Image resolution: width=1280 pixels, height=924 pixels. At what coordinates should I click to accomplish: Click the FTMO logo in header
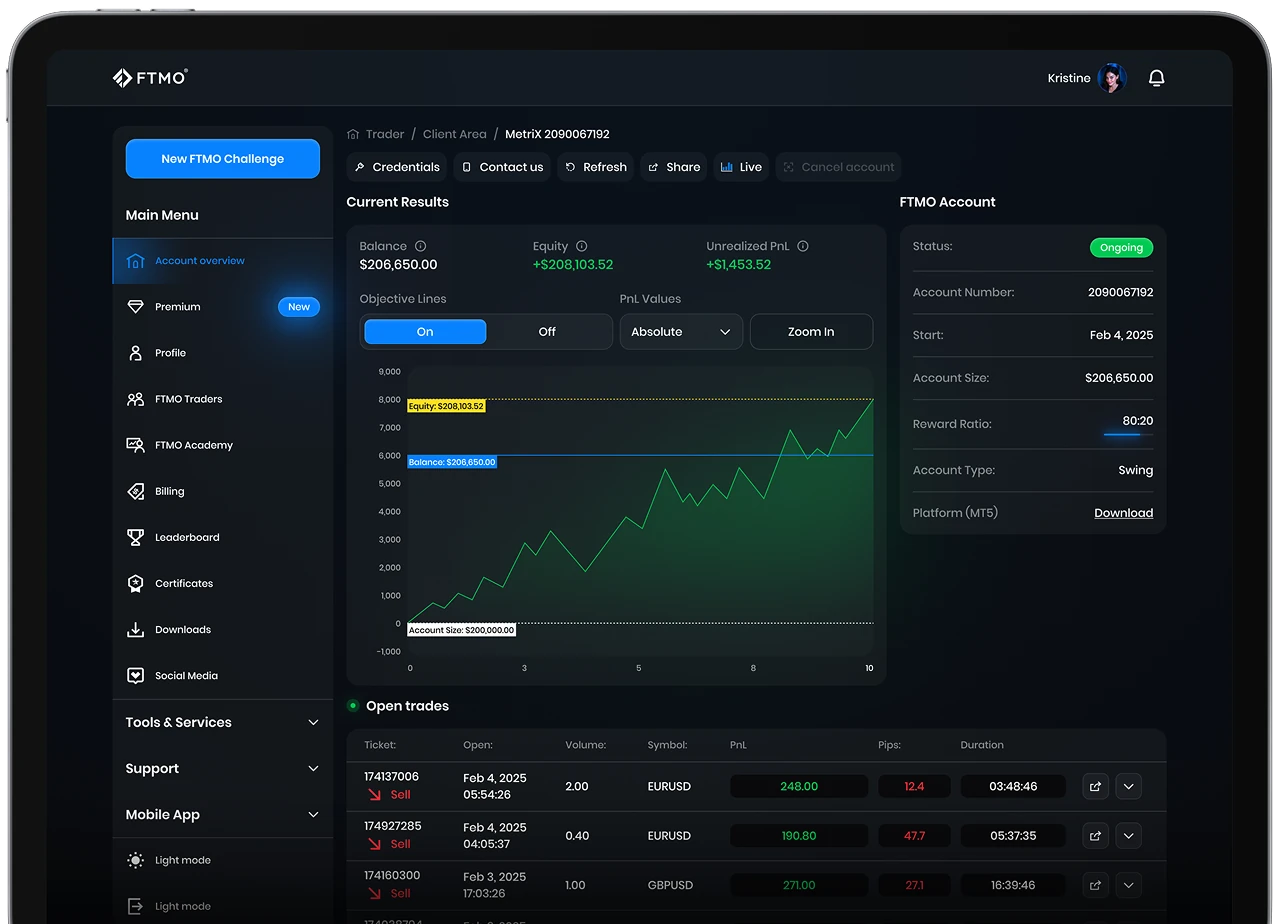pos(150,78)
